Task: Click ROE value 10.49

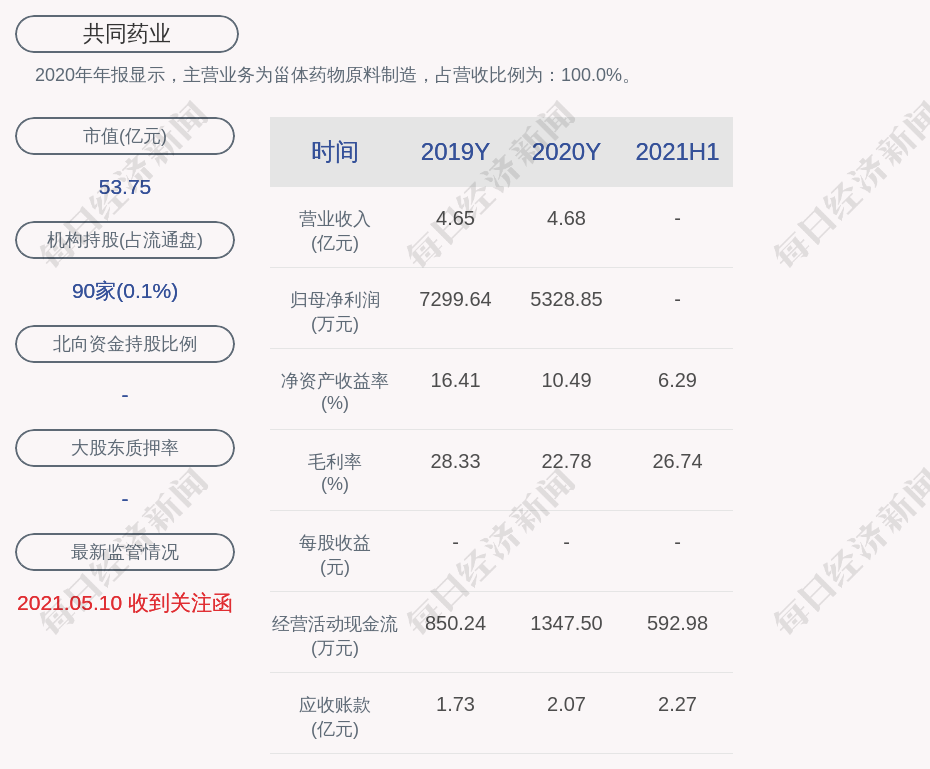Action: tap(566, 380)
